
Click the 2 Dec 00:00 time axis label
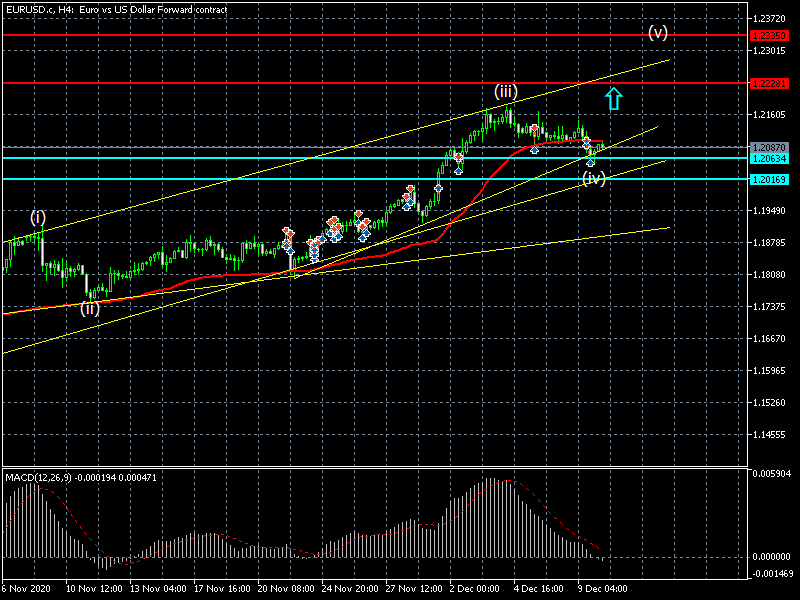click(474, 589)
